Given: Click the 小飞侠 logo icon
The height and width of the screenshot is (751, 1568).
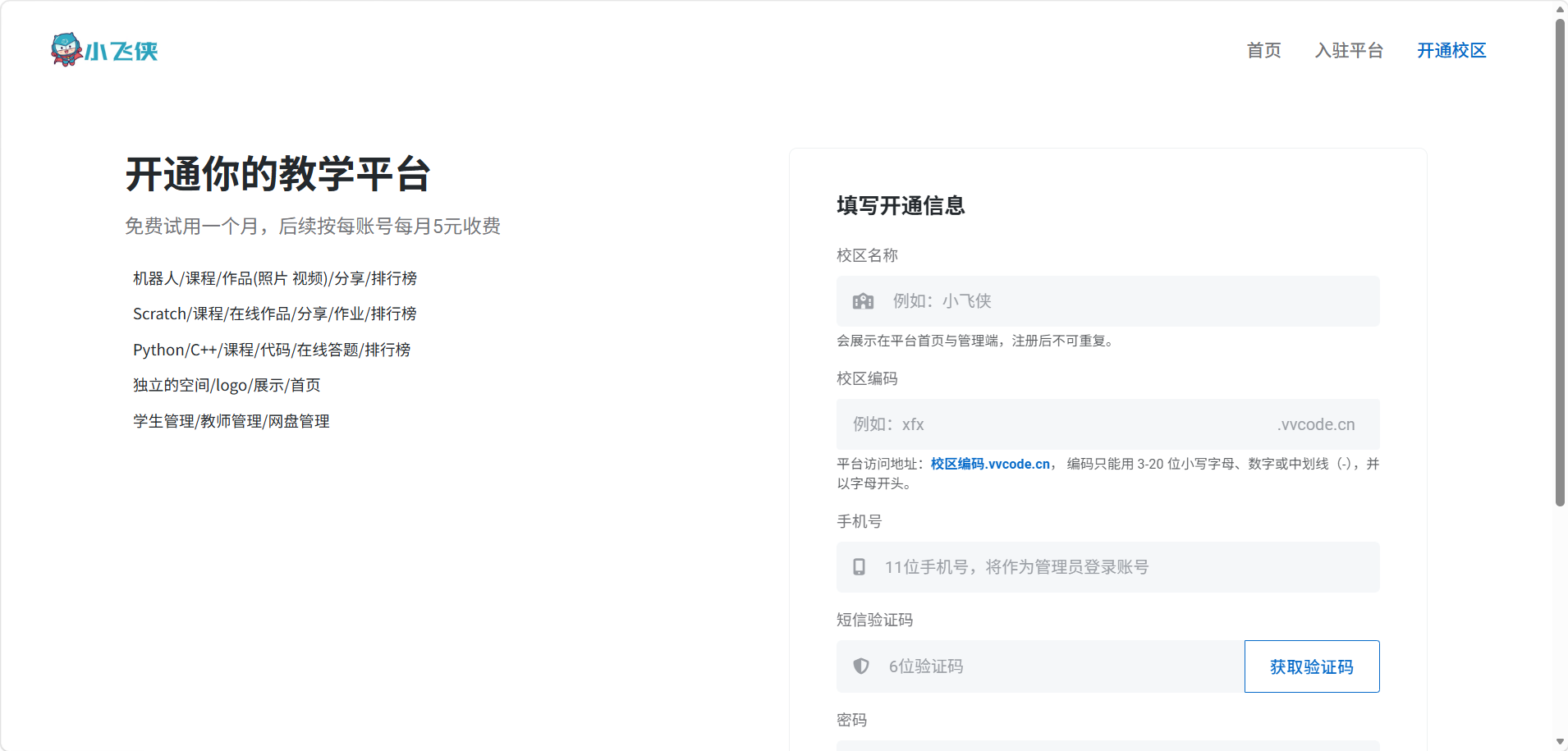Looking at the screenshot, I should [104, 50].
